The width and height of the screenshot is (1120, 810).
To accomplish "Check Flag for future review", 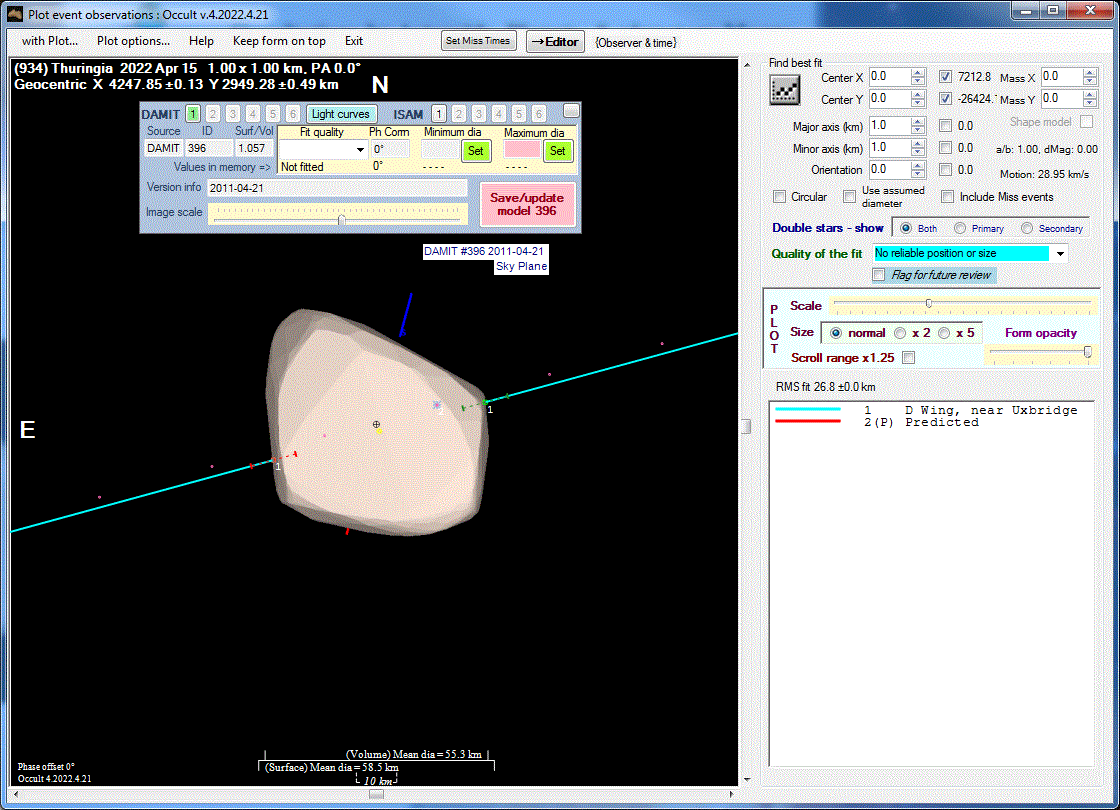I will [x=879, y=275].
